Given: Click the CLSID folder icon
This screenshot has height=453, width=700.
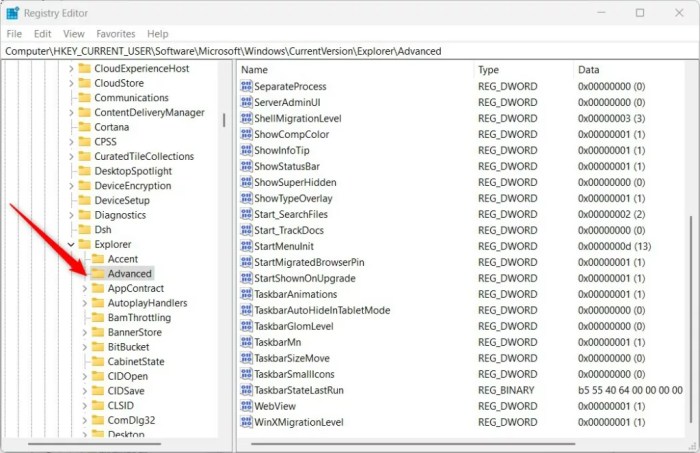Looking at the screenshot, I should pyautogui.click(x=98, y=405).
